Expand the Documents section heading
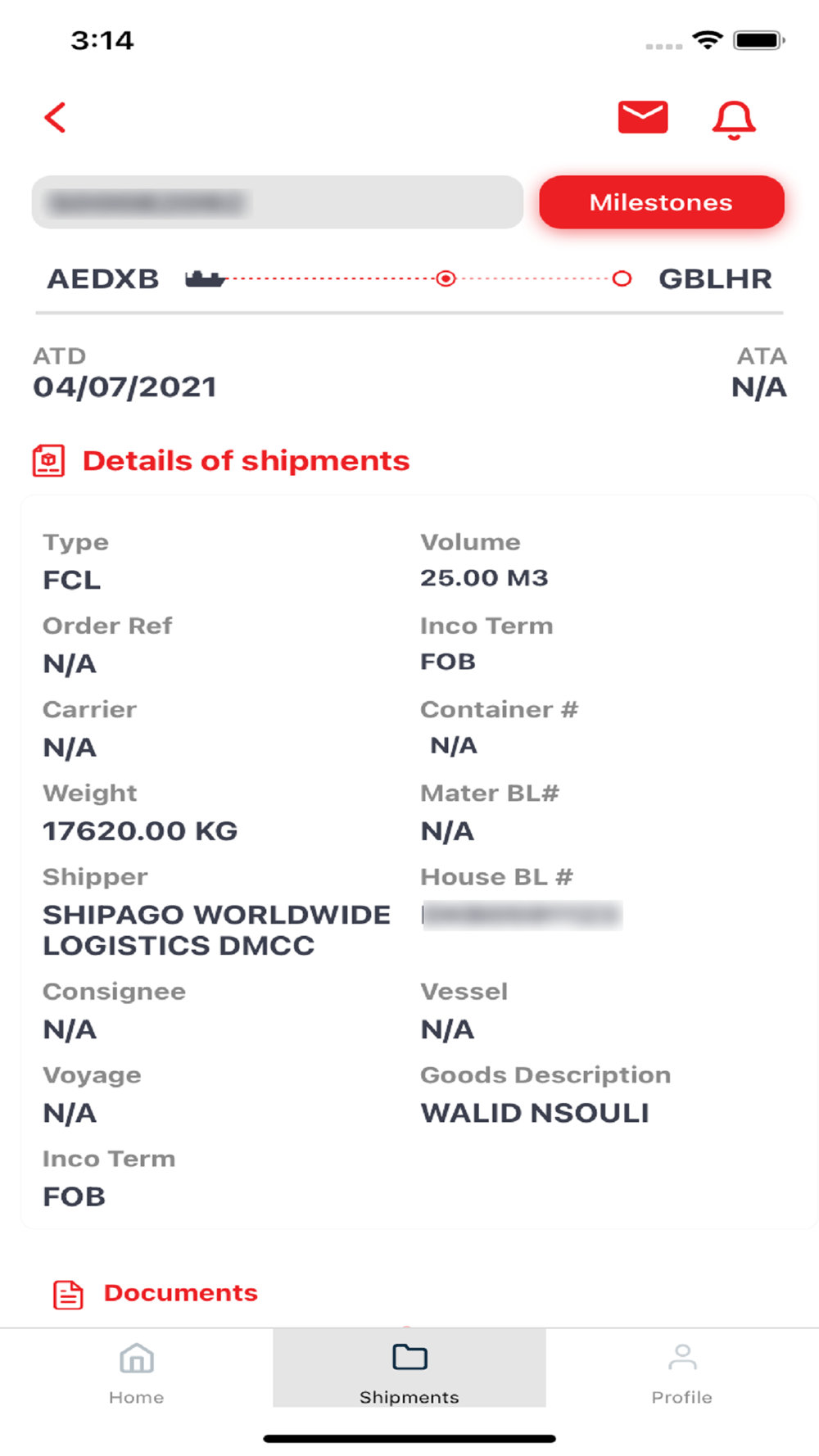Viewport: 819px width, 1456px height. (180, 1293)
